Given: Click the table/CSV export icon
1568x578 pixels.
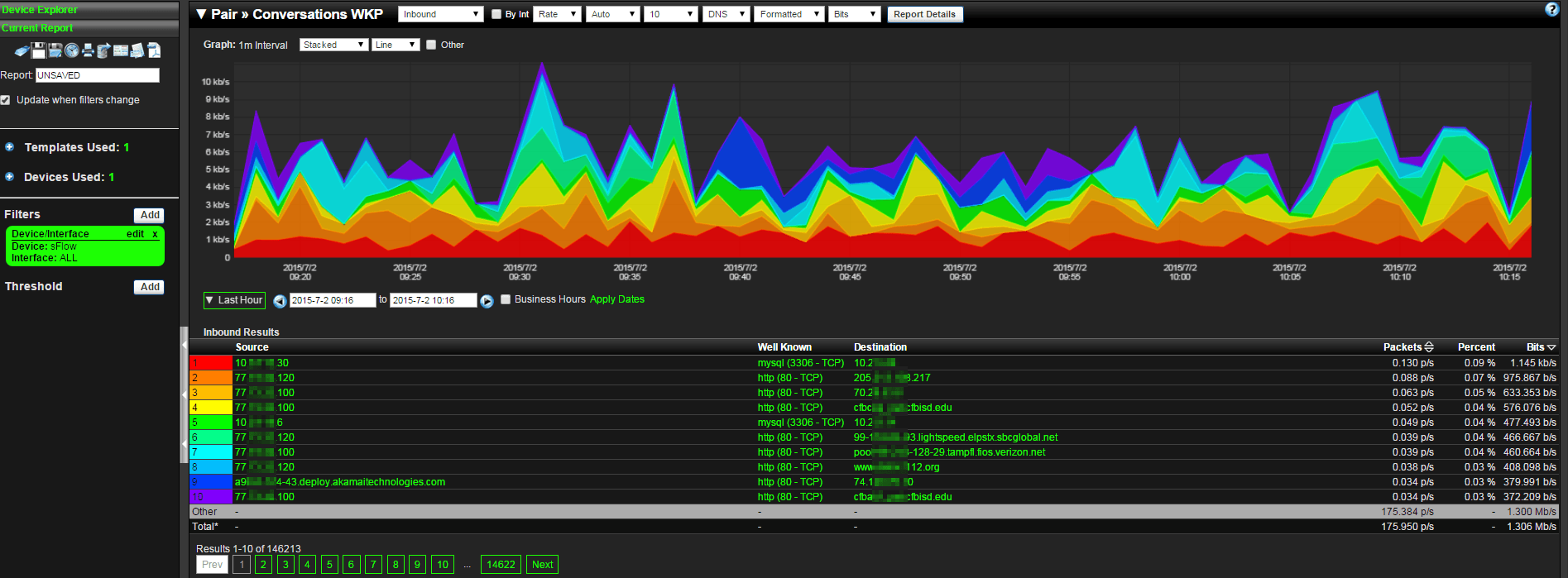Looking at the screenshot, I should tap(121, 50).
